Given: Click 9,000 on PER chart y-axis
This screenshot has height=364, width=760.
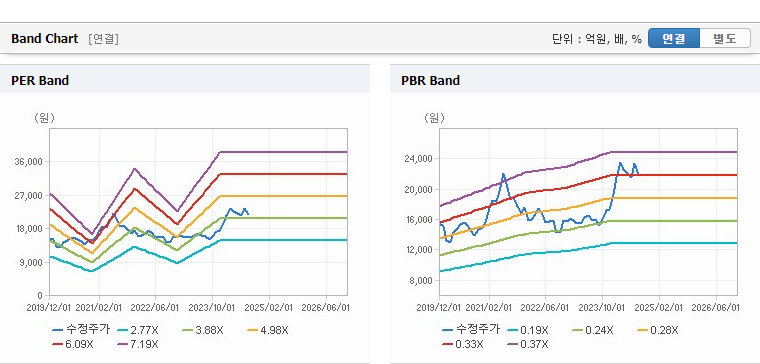Looking at the screenshot, I should coord(32,262).
